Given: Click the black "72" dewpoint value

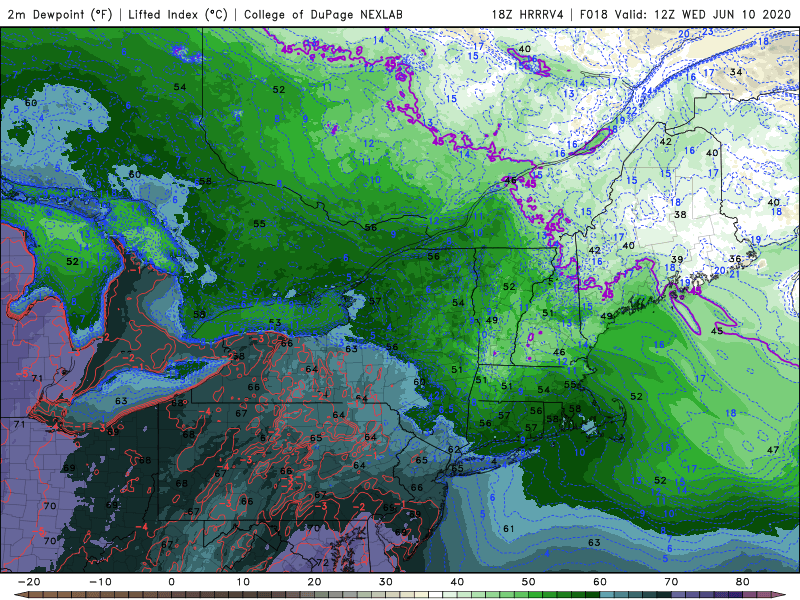Looking at the screenshot, I should tap(322, 563).
